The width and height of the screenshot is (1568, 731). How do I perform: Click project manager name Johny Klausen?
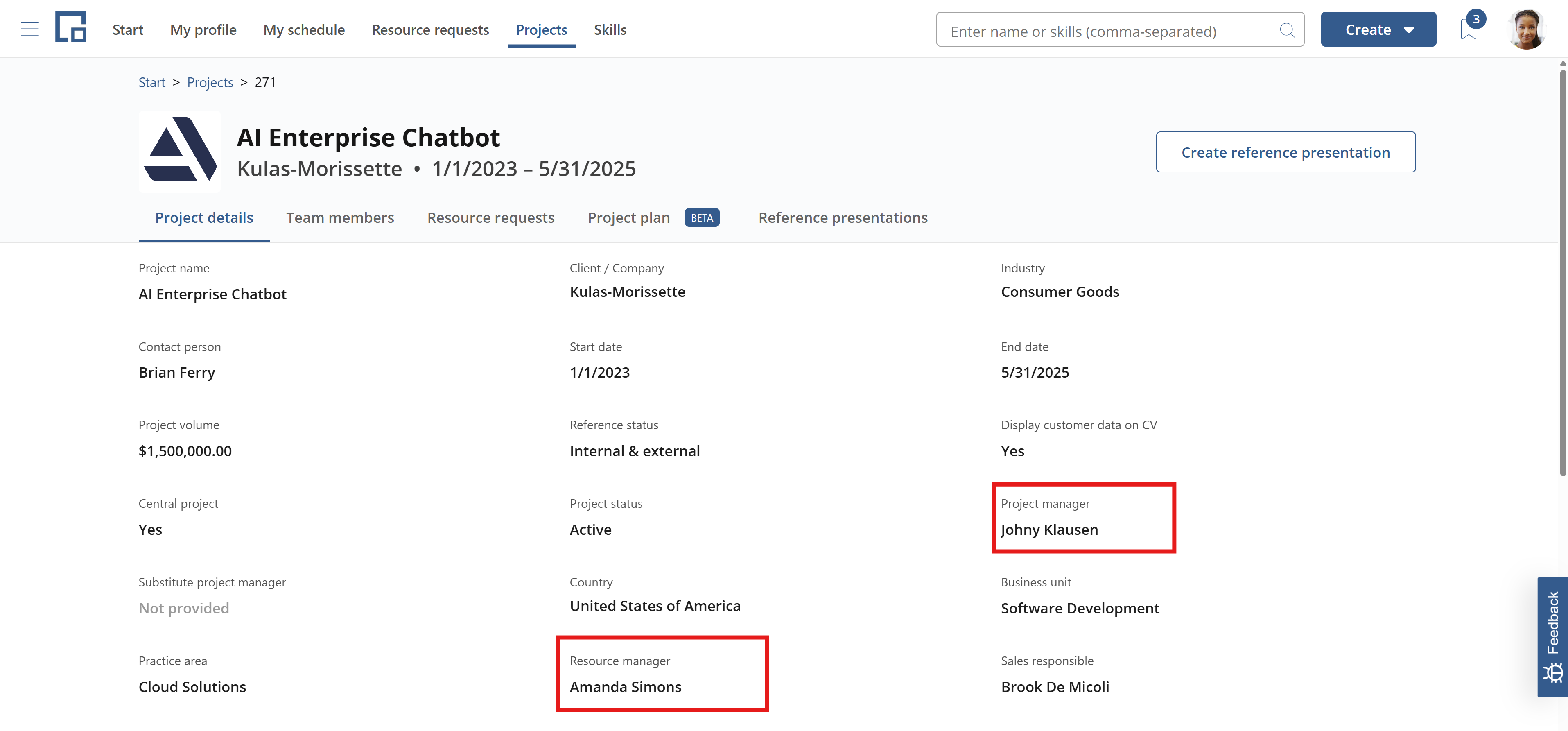[x=1049, y=530]
